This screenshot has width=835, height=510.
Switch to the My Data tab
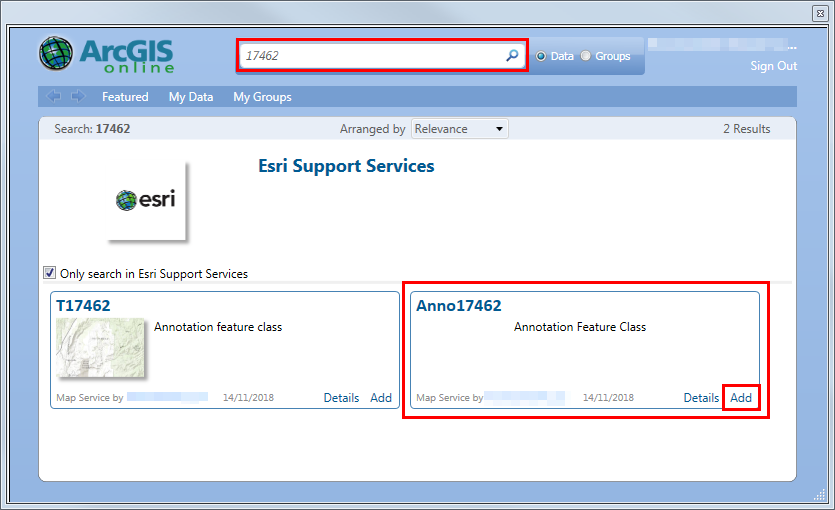click(x=191, y=97)
